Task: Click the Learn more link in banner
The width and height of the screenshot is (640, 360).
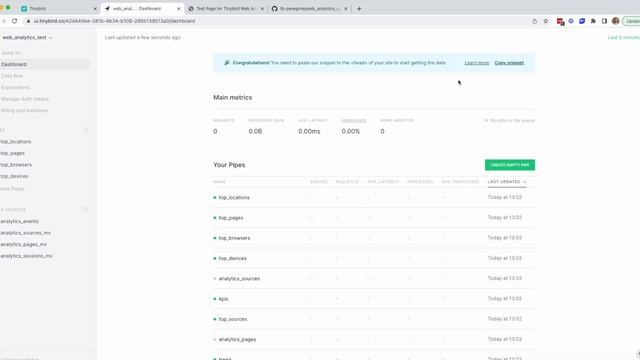Action: (x=476, y=63)
